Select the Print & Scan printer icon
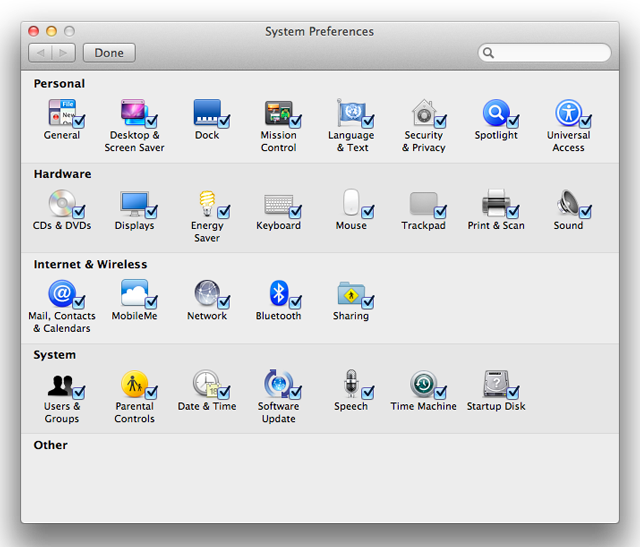Viewport: 640px width, 547px height. pos(496,202)
